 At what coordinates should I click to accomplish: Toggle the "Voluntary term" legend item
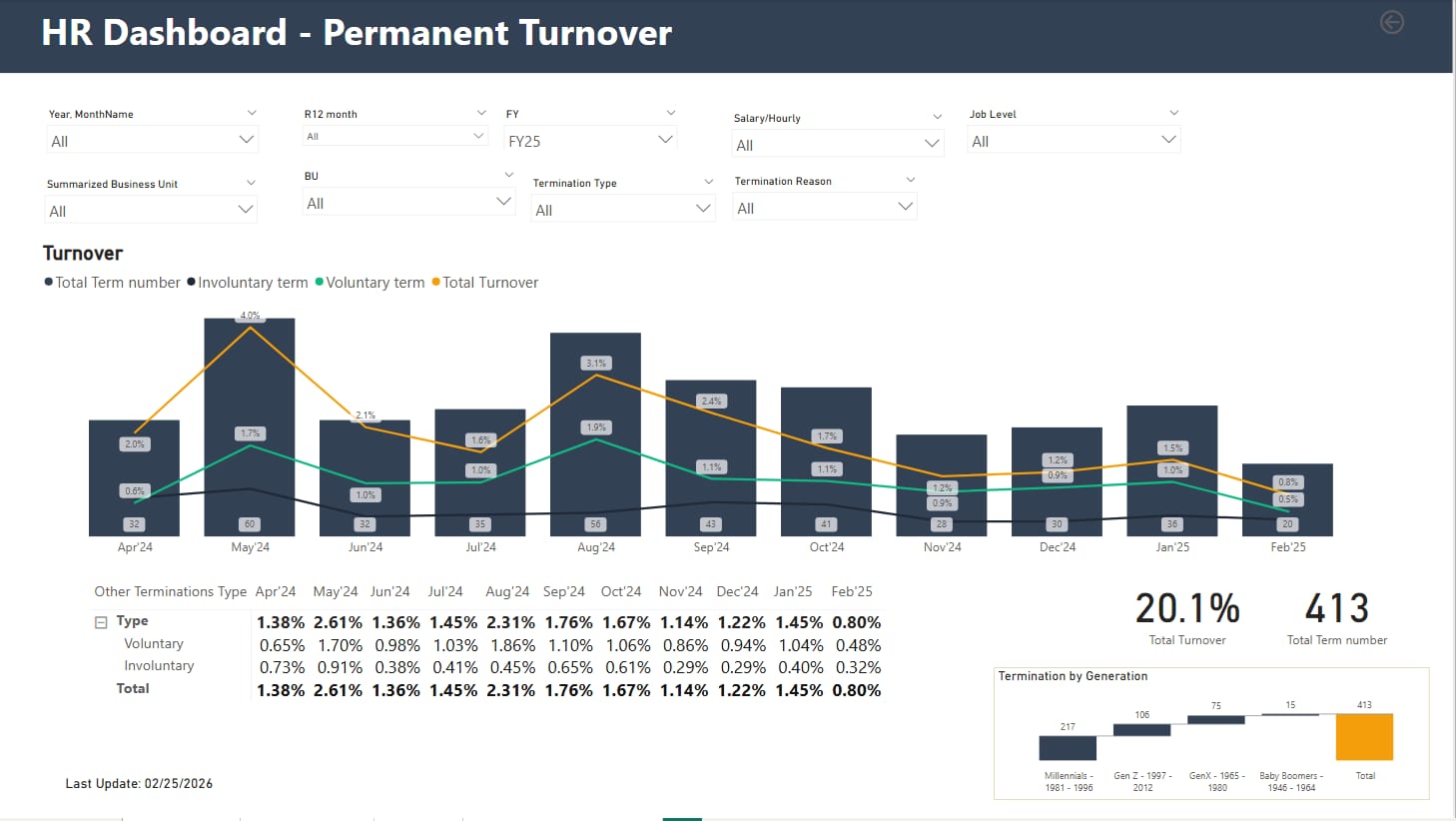click(x=370, y=283)
